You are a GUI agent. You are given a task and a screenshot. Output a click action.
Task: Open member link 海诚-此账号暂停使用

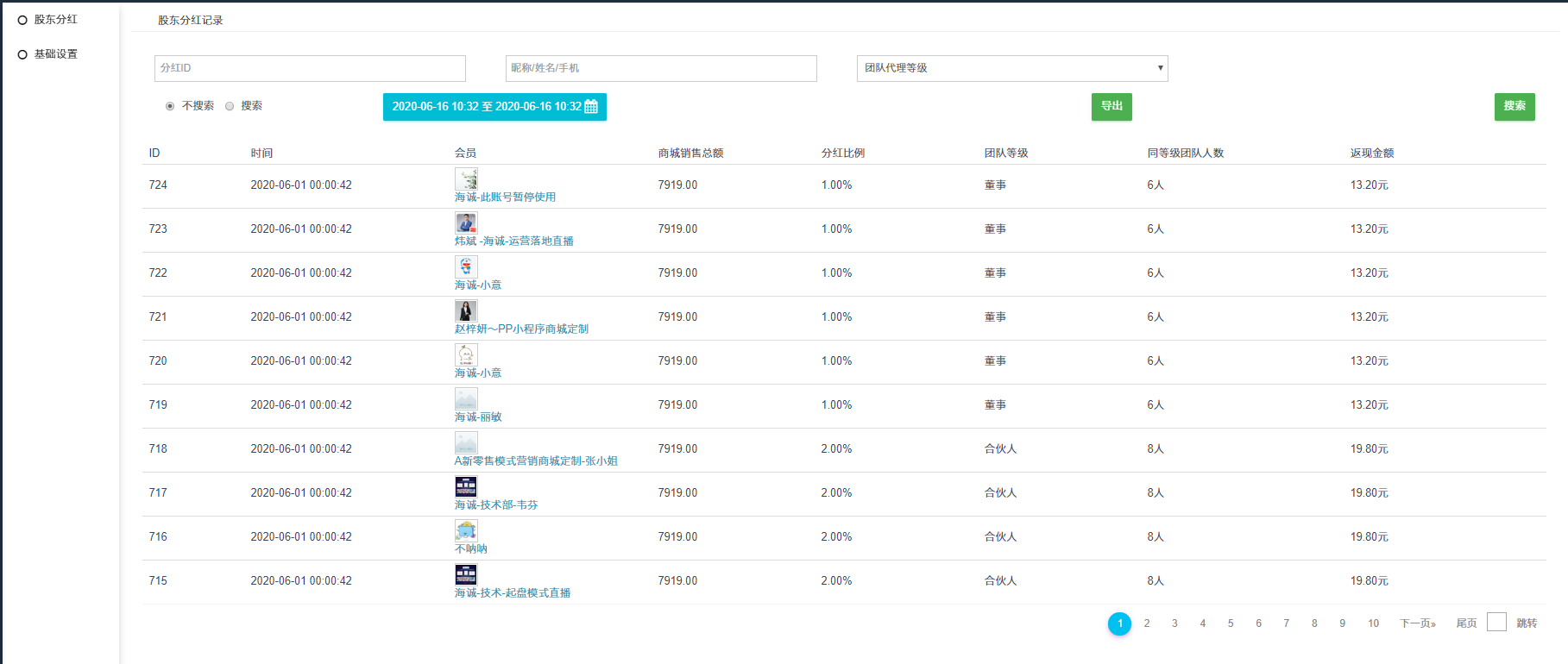click(505, 197)
